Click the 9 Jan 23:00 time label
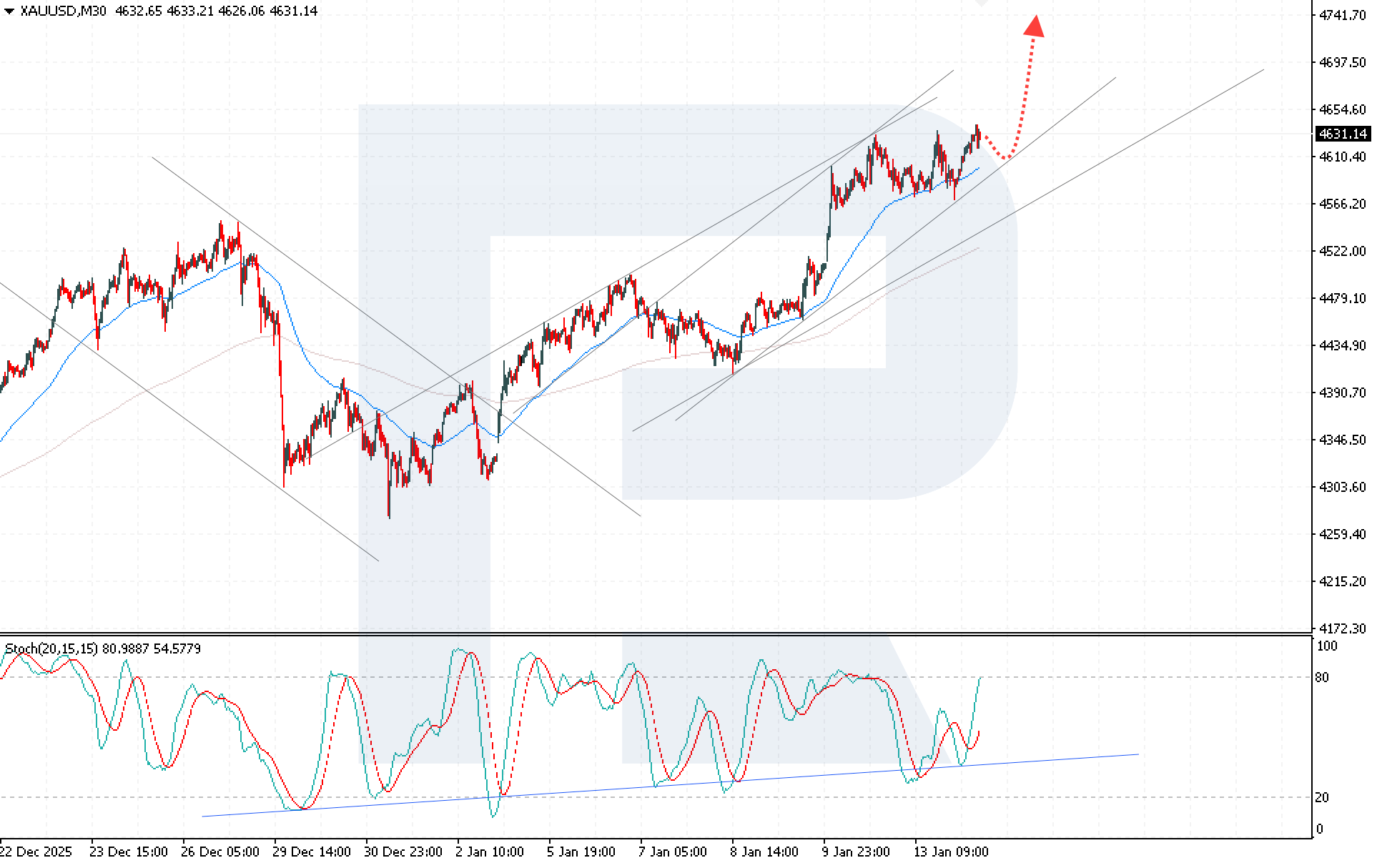 coord(856,852)
